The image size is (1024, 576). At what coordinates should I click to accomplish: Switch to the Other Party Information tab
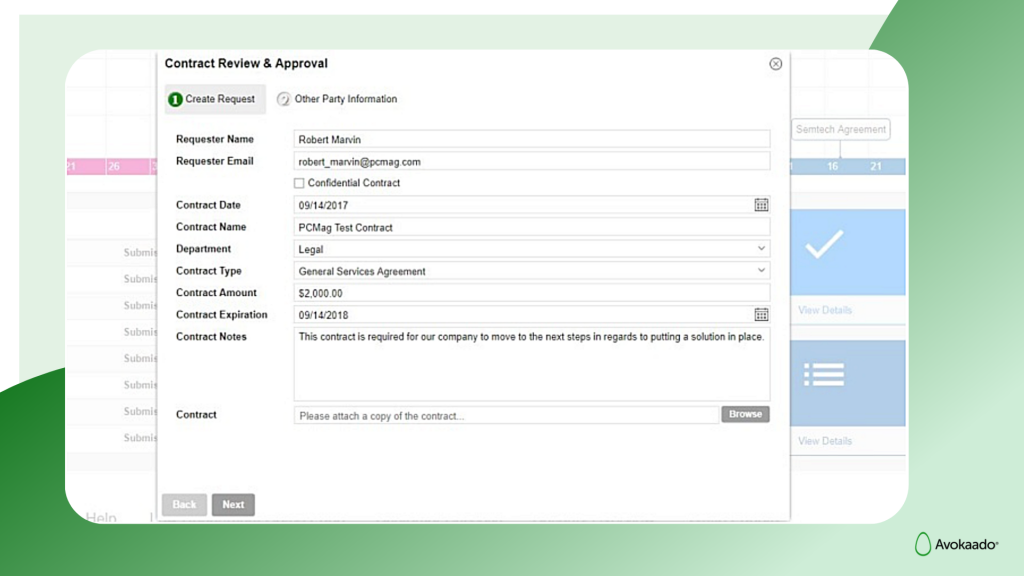pyautogui.click(x=345, y=99)
